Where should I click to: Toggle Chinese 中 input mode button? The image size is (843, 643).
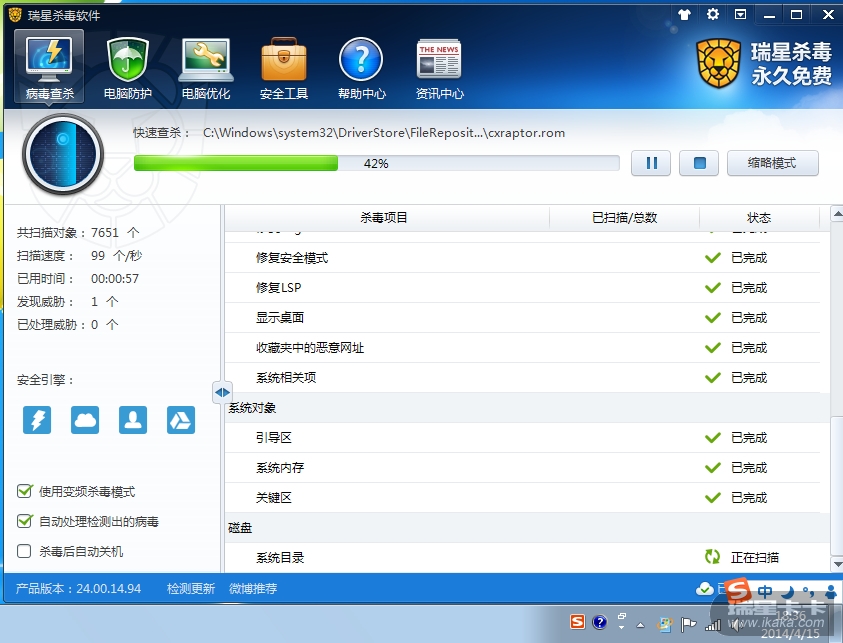point(765,592)
